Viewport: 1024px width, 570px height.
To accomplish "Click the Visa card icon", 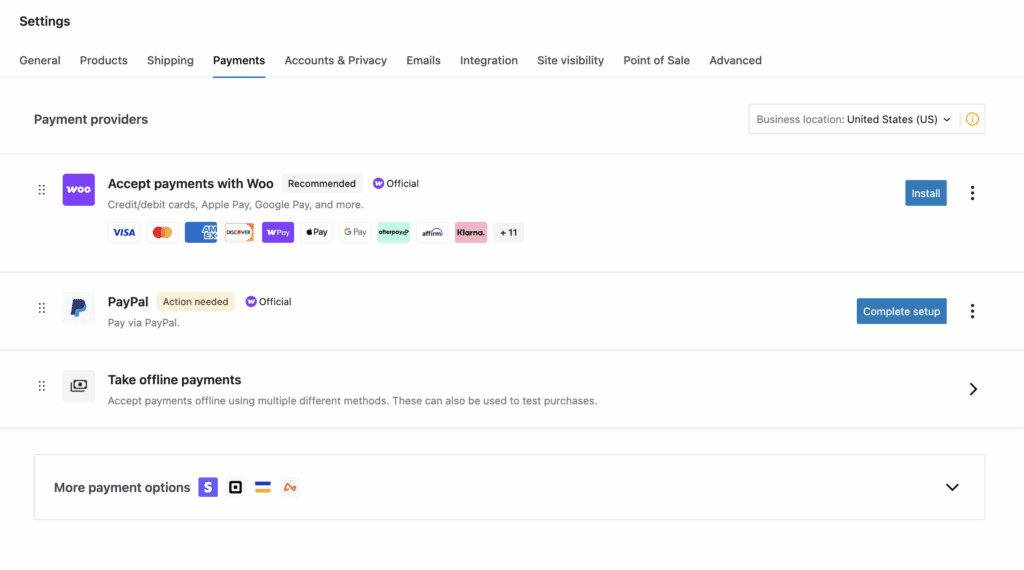I will pos(123,232).
